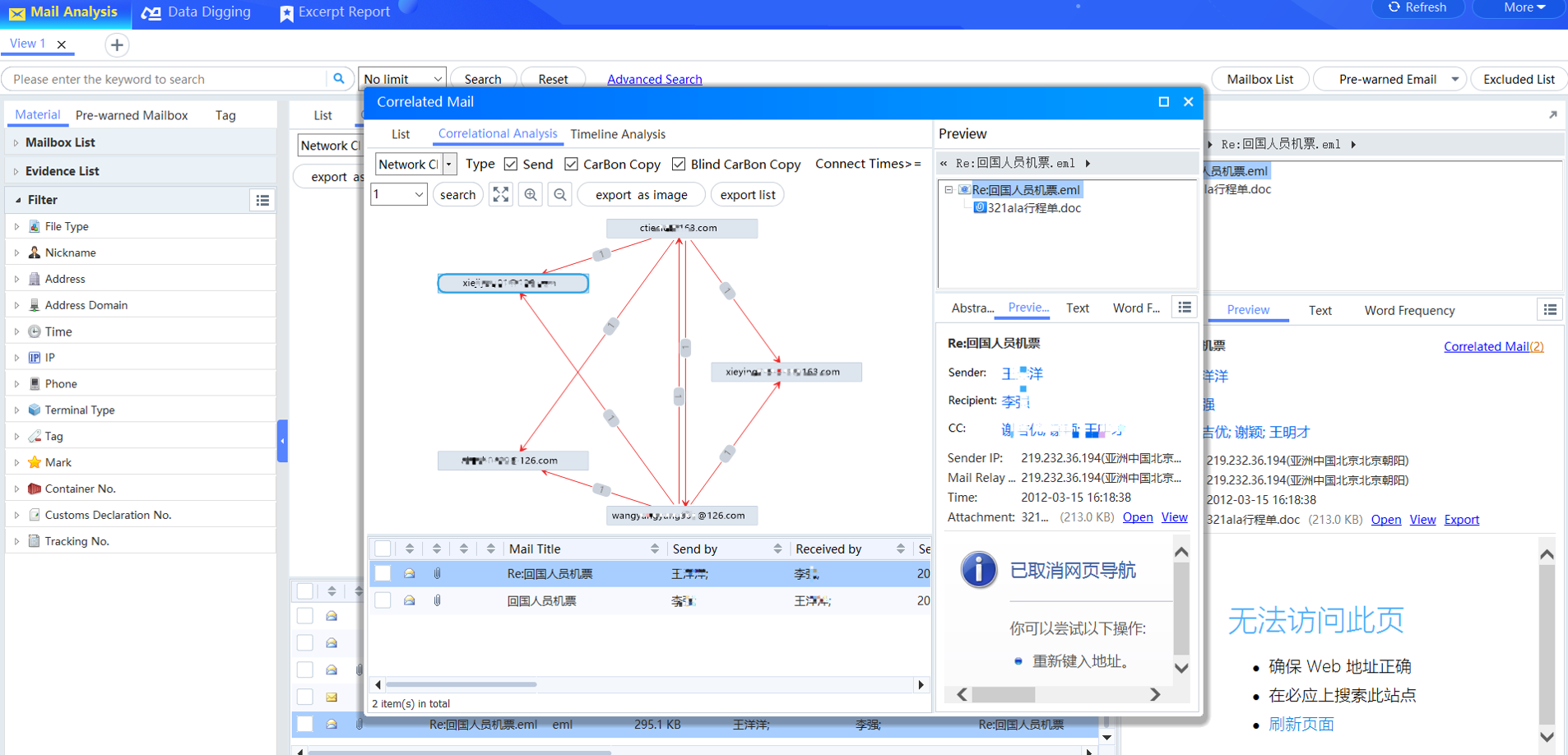Image resolution: width=1568 pixels, height=755 pixels.
Task: Click the export as image button
Action: (x=641, y=195)
